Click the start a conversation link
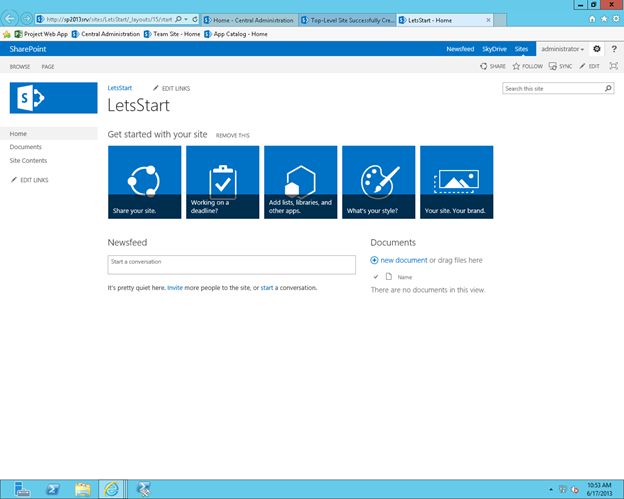The height and width of the screenshot is (499, 624). tap(267, 288)
